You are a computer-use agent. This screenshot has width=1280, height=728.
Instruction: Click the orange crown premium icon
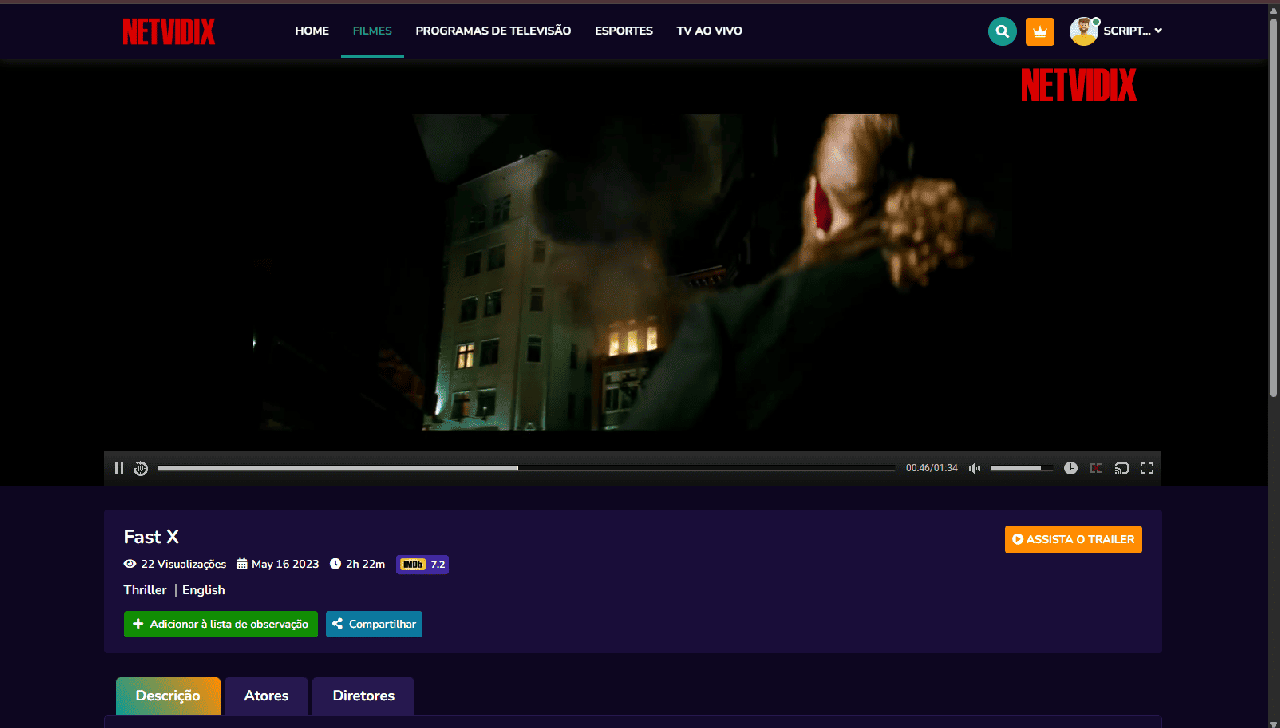pyautogui.click(x=1040, y=32)
